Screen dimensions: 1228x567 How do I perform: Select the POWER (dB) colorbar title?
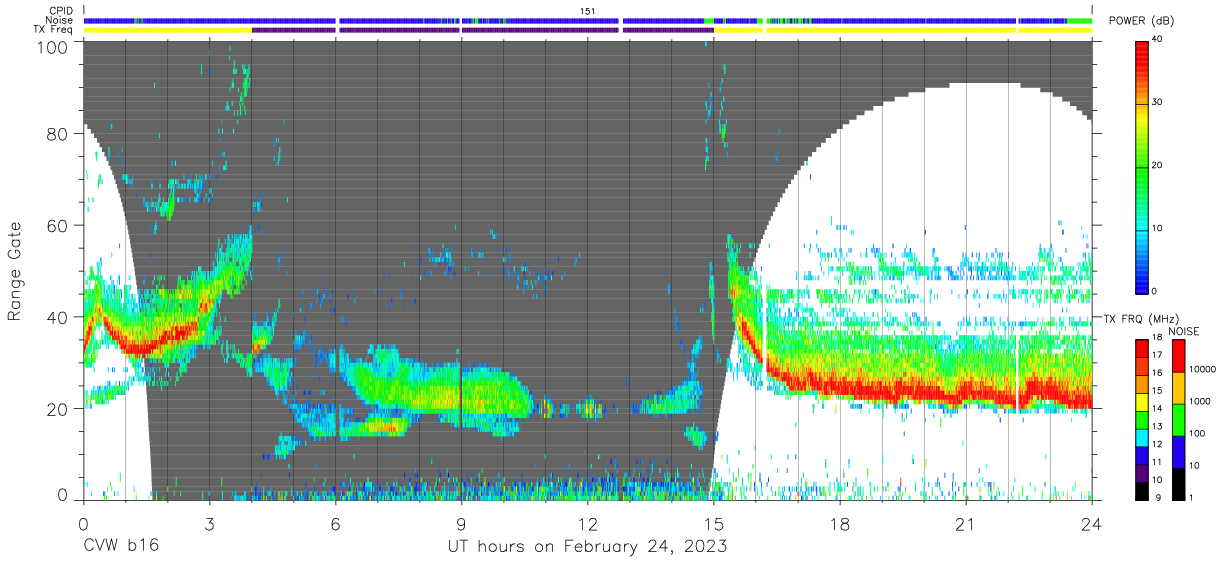[x=1142, y=20]
